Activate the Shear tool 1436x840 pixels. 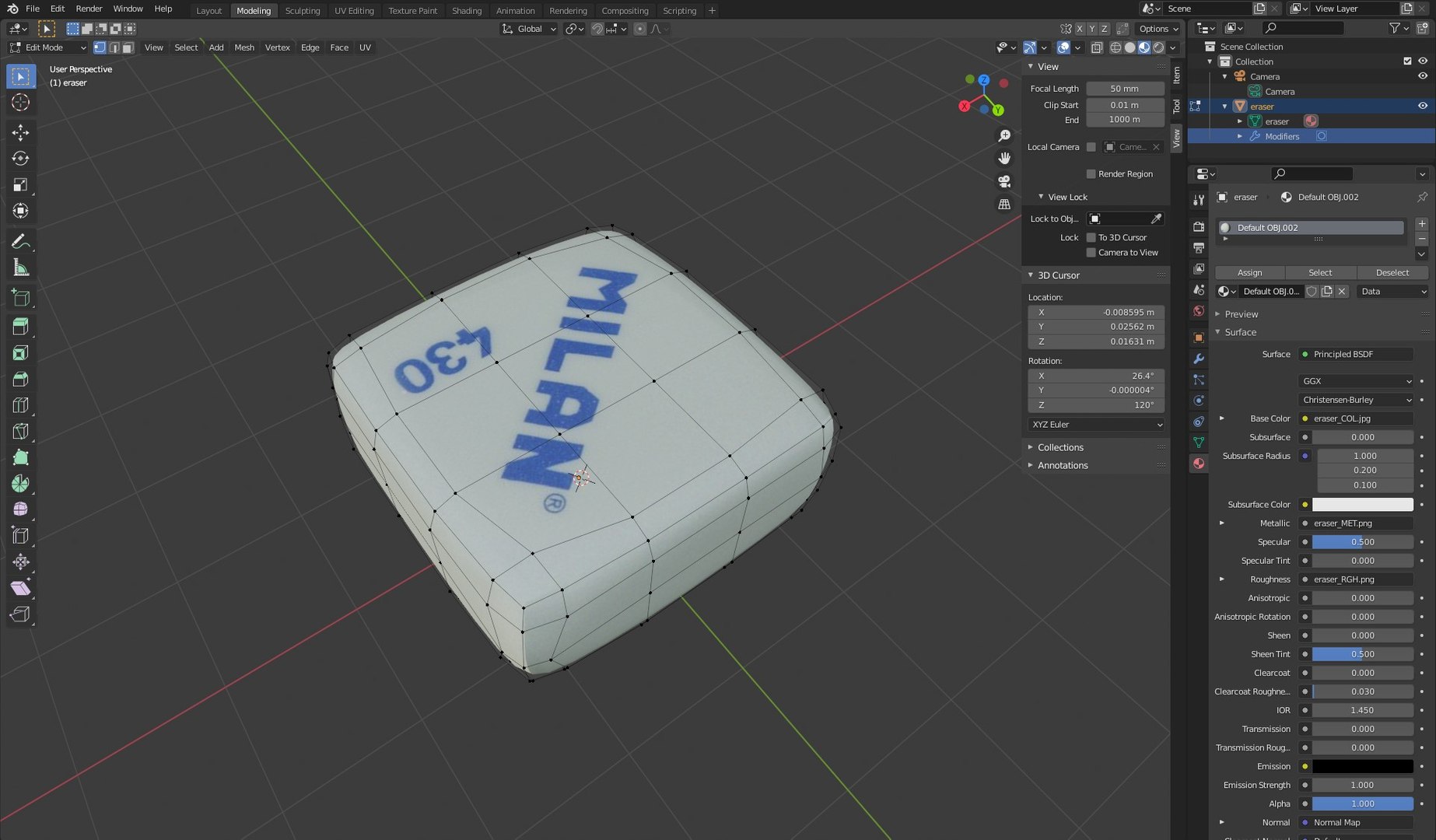click(21, 588)
